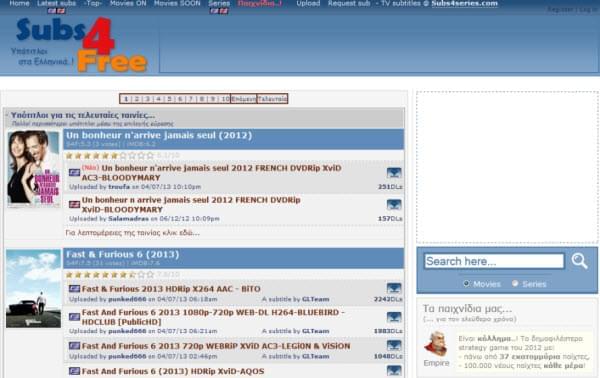Open the Latest subs menu

coord(57,3)
